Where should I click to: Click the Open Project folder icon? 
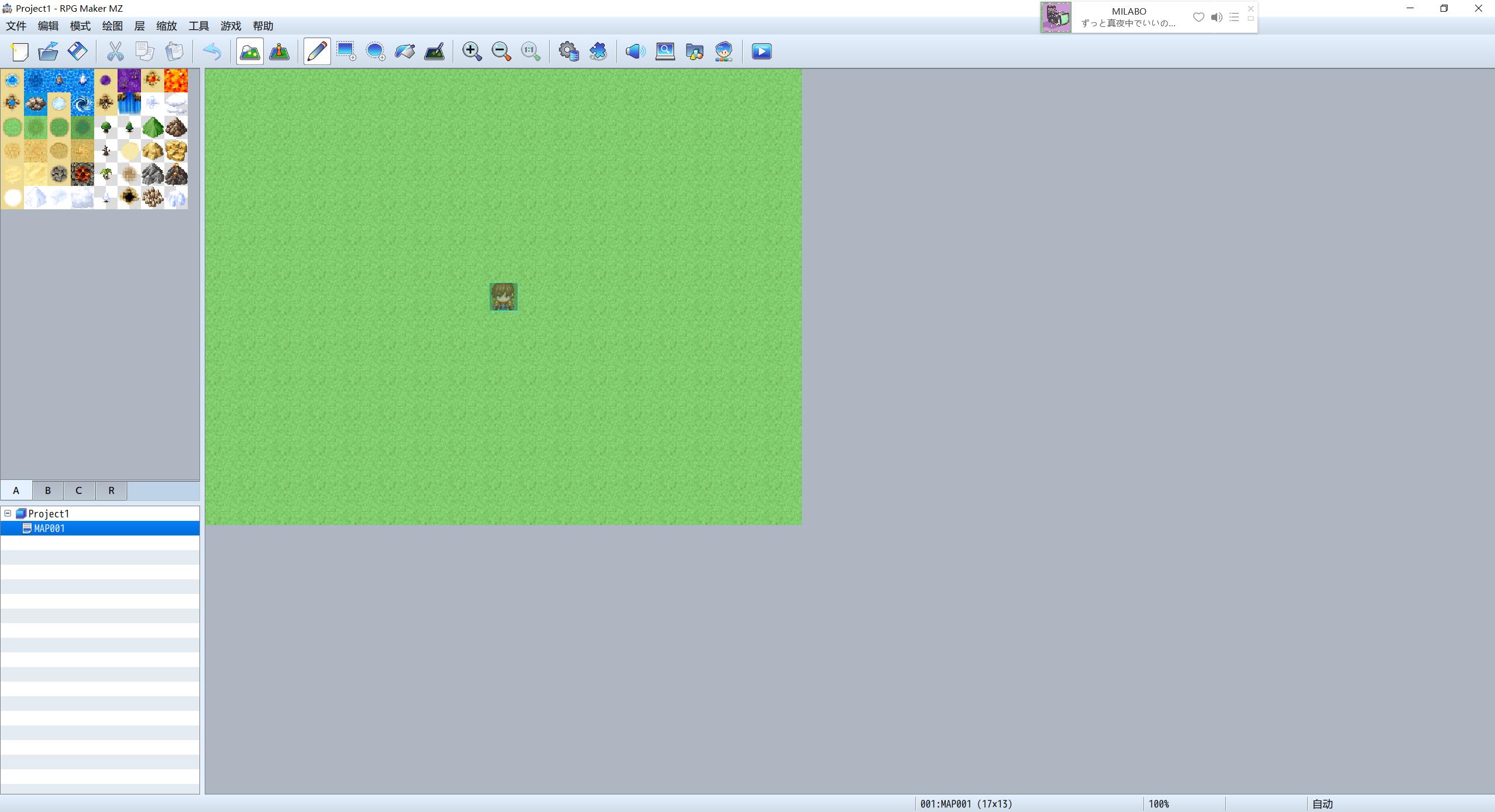coord(49,51)
